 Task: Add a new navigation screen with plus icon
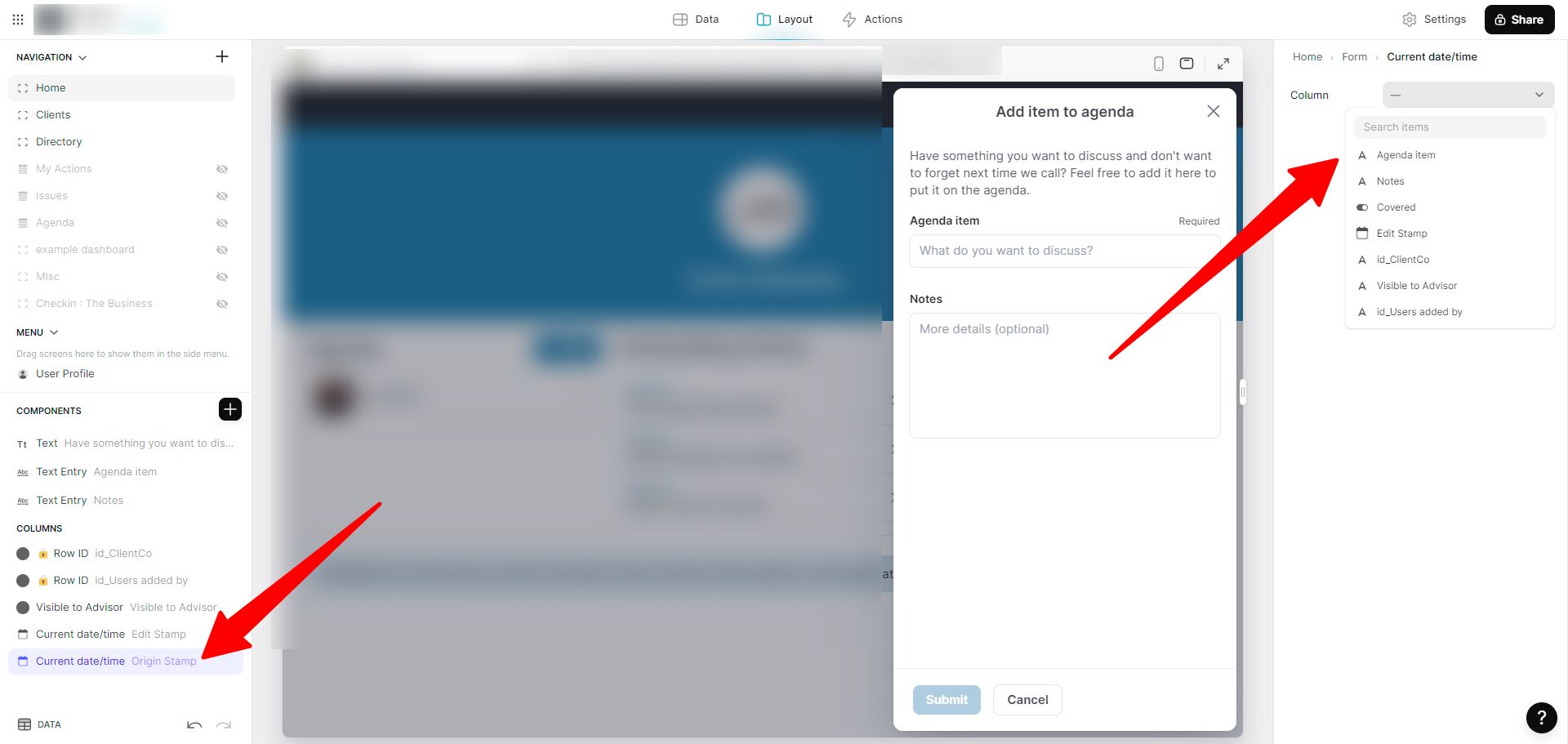222,56
